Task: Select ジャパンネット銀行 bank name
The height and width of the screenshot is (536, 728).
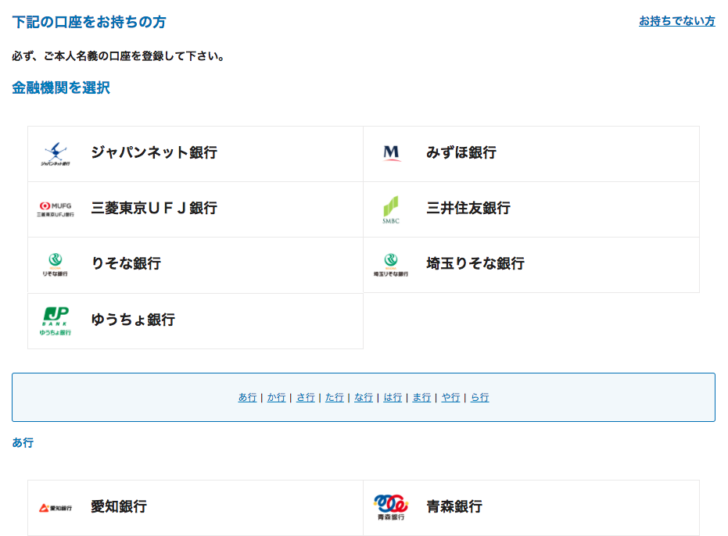Action: [x=154, y=152]
